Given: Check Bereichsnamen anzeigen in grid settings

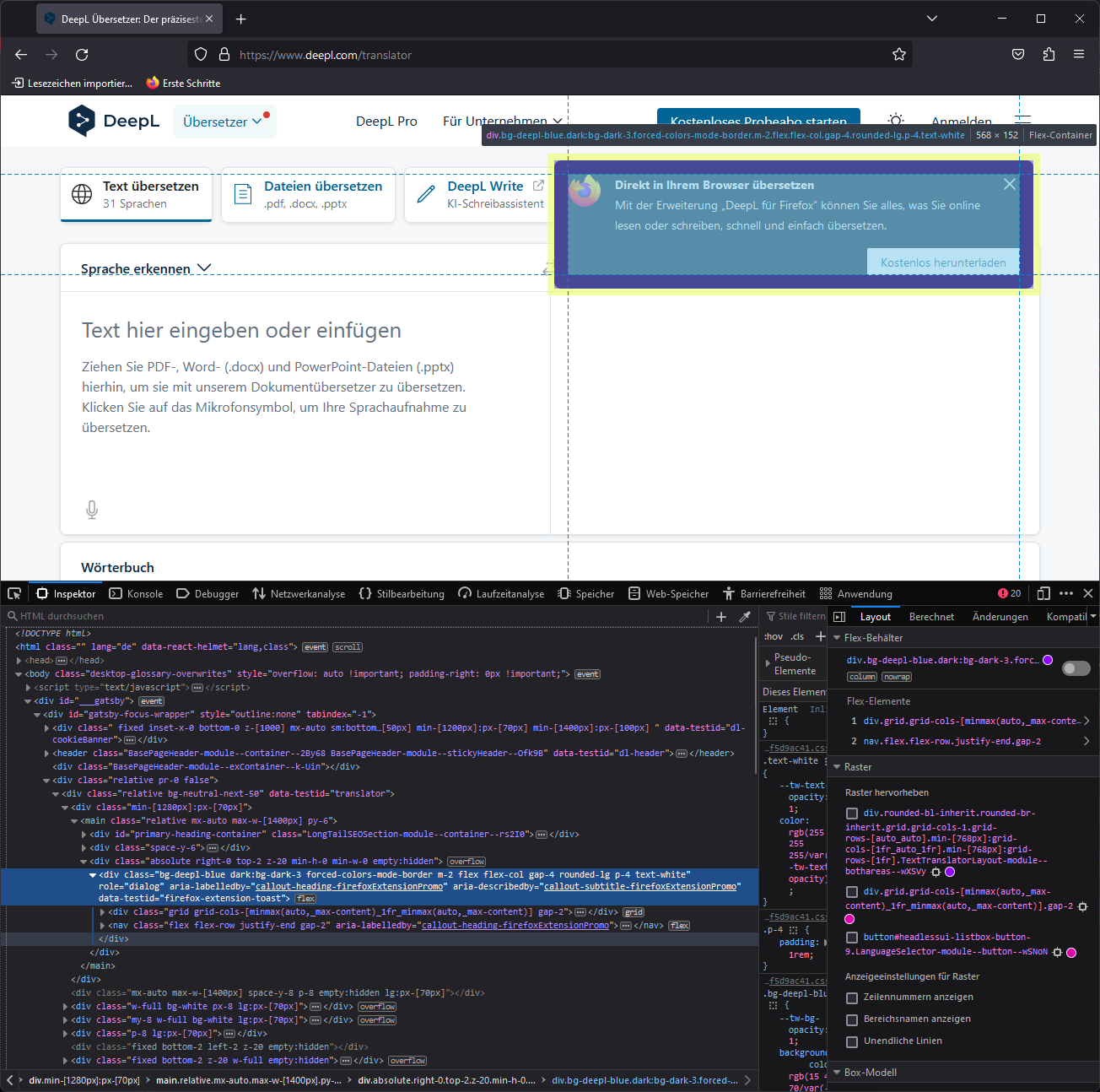Looking at the screenshot, I should point(852,1019).
